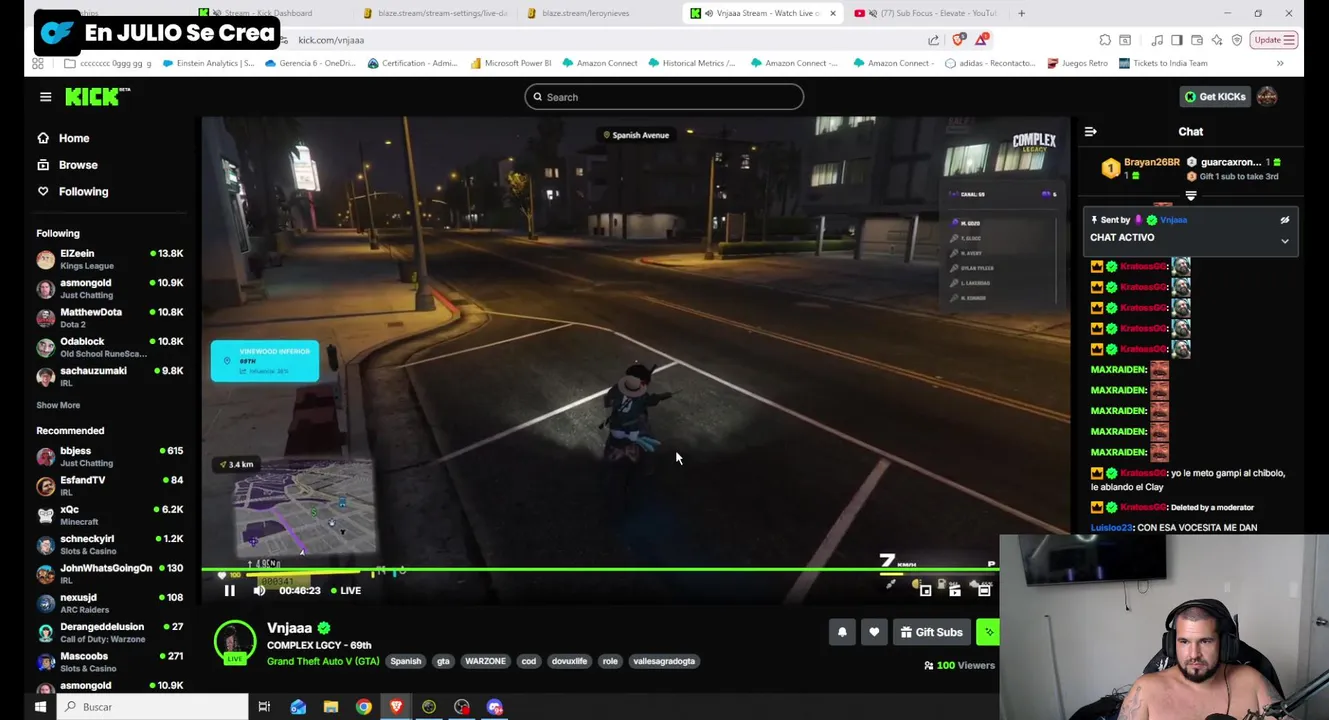
Task: Show more followed channels
Action: pos(58,405)
